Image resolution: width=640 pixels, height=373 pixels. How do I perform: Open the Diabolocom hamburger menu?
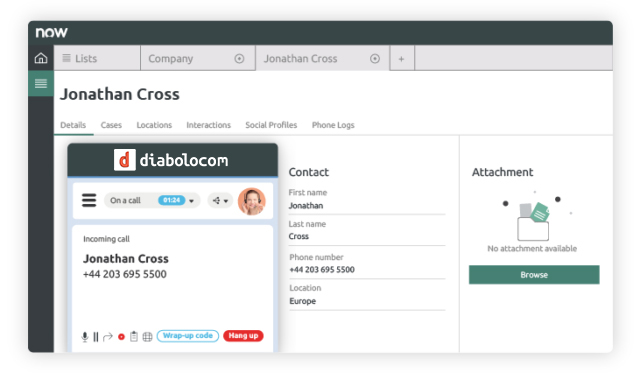click(89, 200)
